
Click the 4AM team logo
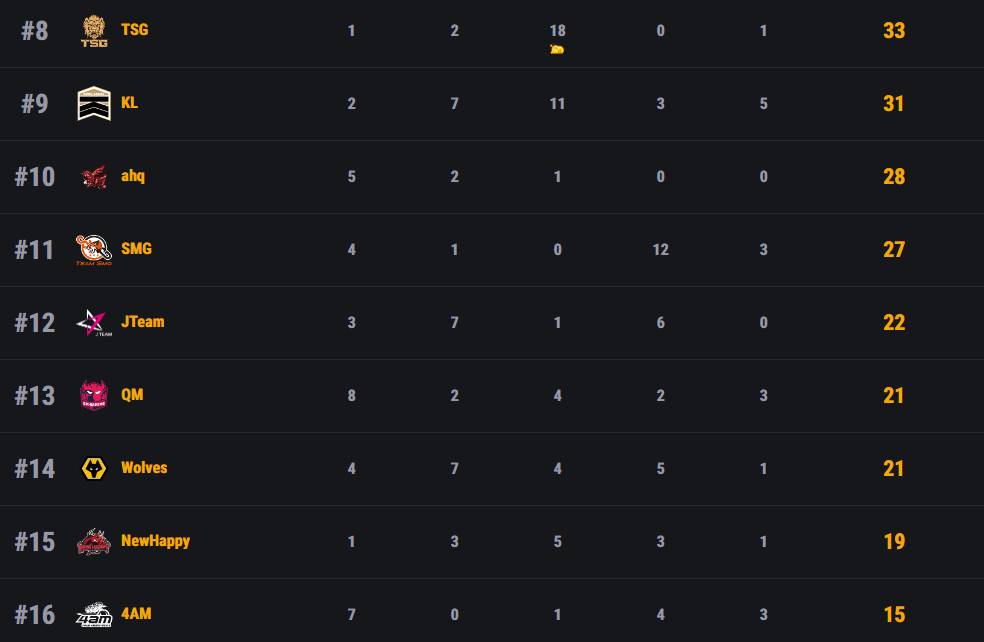(94, 615)
